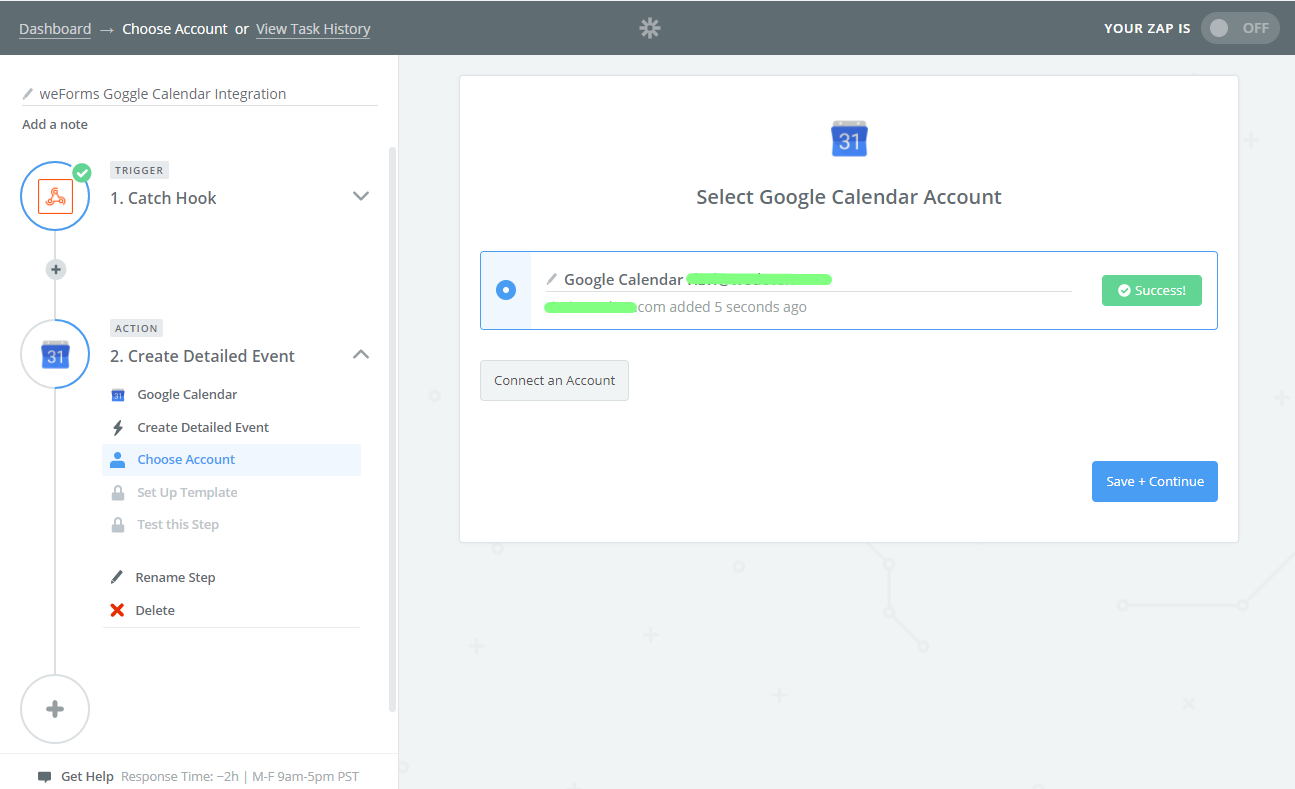This screenshot has height=789, width=1295.
Task: Collapse the Create Detailed Event step
Action: [362, 354]
